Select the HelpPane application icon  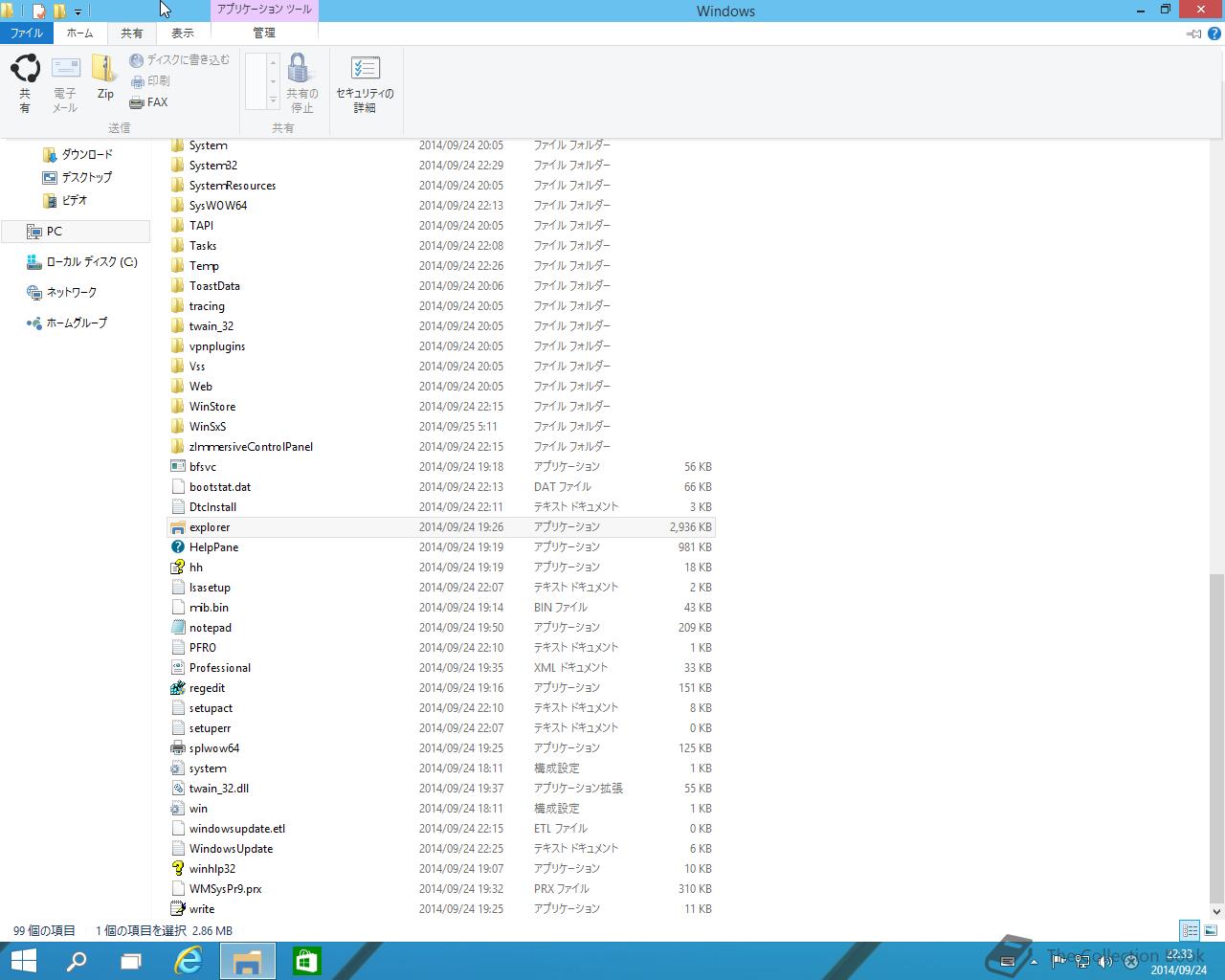tap(177, 547)
